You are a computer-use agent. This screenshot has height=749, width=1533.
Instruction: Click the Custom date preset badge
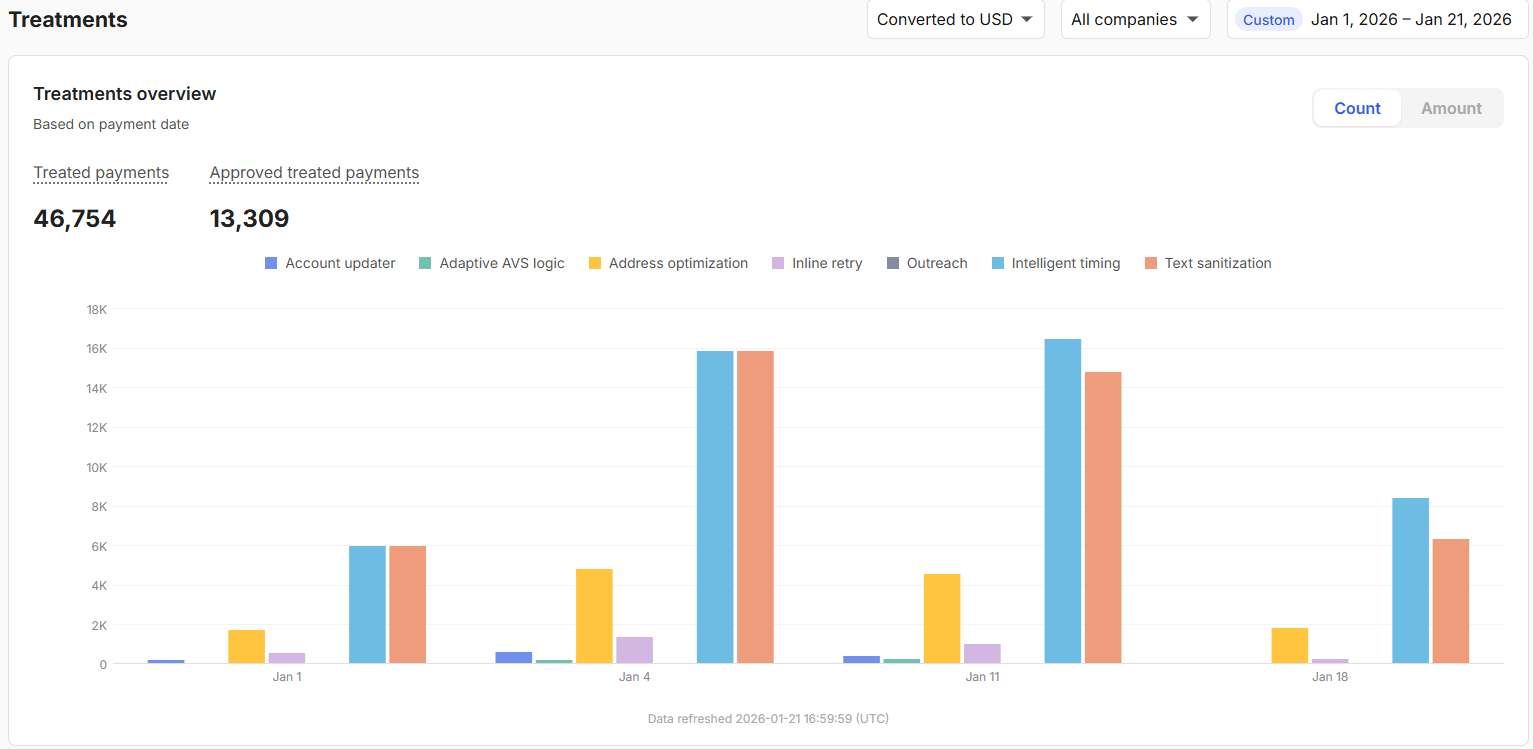point(1269,20)
